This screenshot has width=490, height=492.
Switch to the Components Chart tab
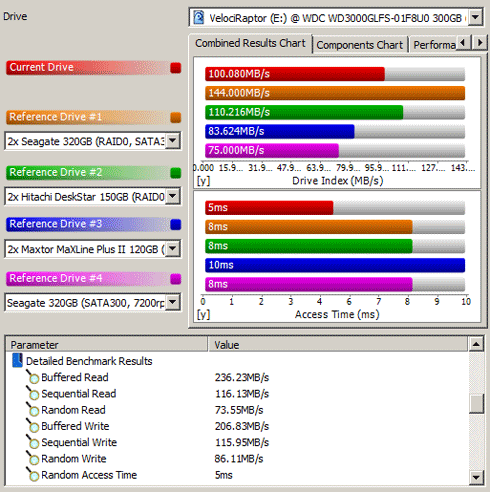pos(360,45)
